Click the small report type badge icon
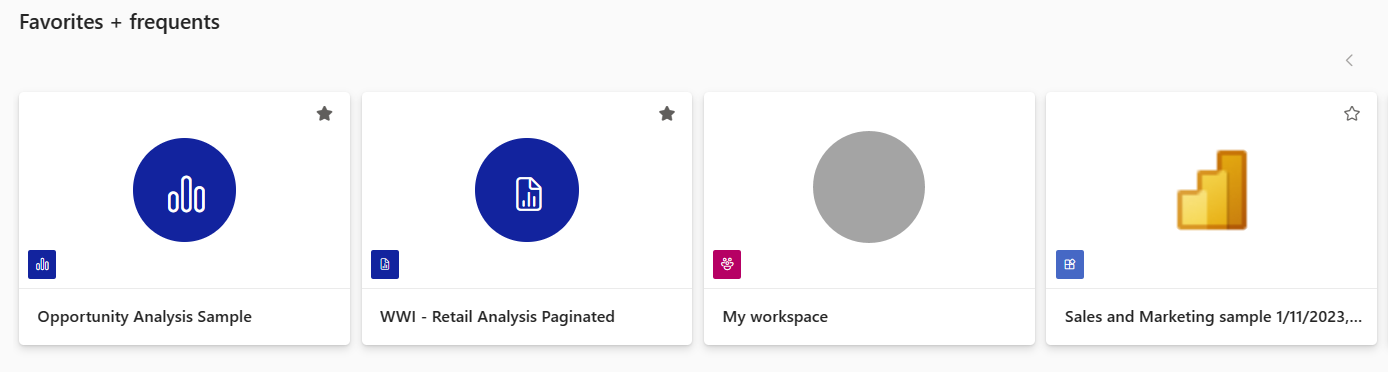This screenshot has width=1388, height=372. [x=42, y=264]
